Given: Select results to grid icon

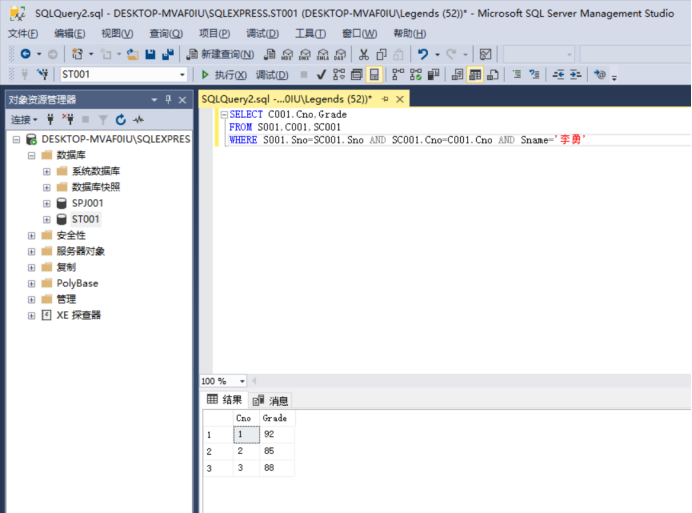Looking at the screenshot, I should point(475,74).
